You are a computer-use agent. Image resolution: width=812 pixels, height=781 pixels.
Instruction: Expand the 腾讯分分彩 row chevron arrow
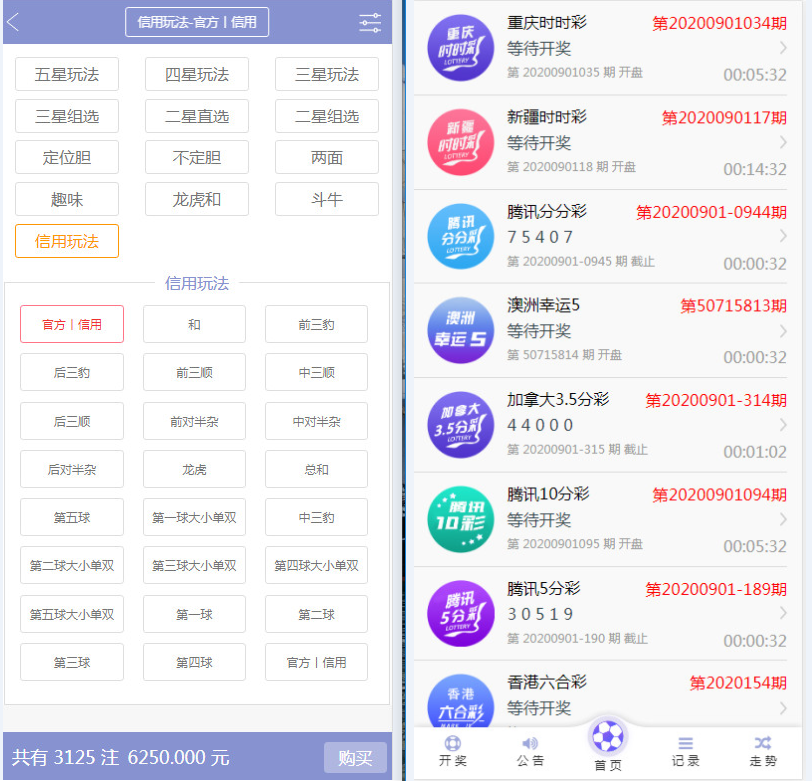(782, 236)
